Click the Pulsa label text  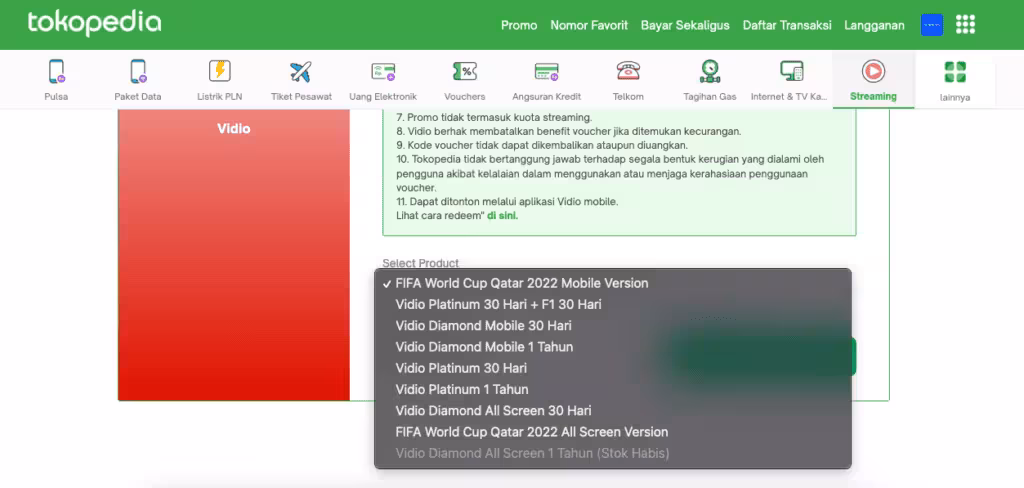click(56, 97)
